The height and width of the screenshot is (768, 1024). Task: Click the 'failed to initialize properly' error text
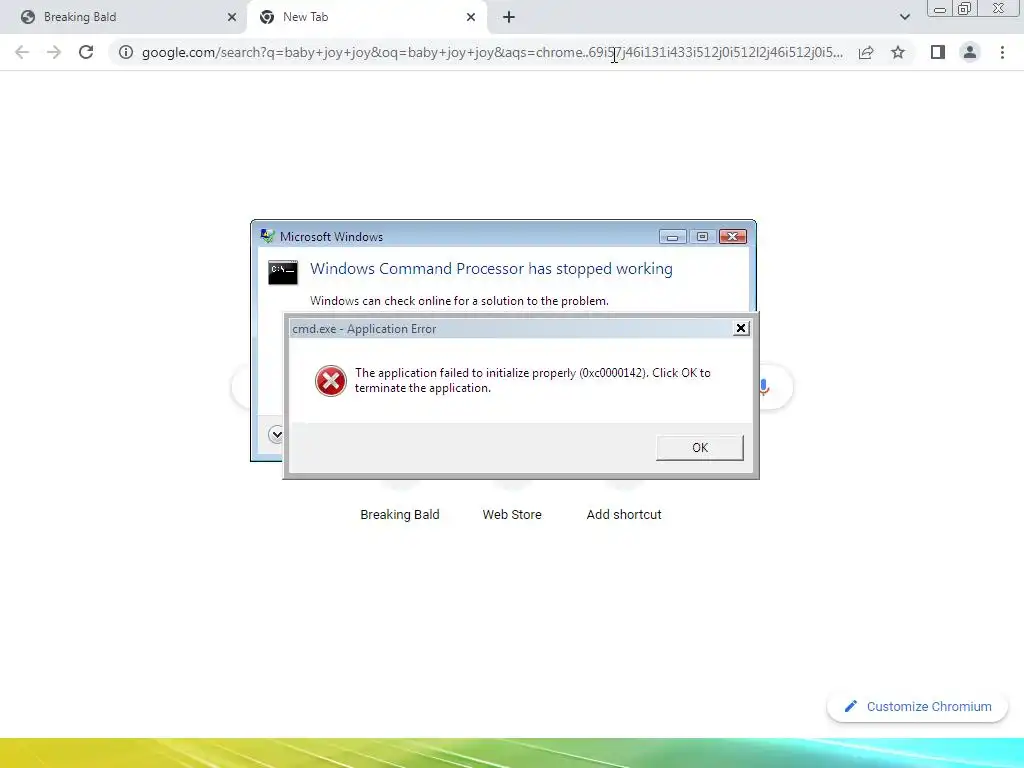click(533, 380)
